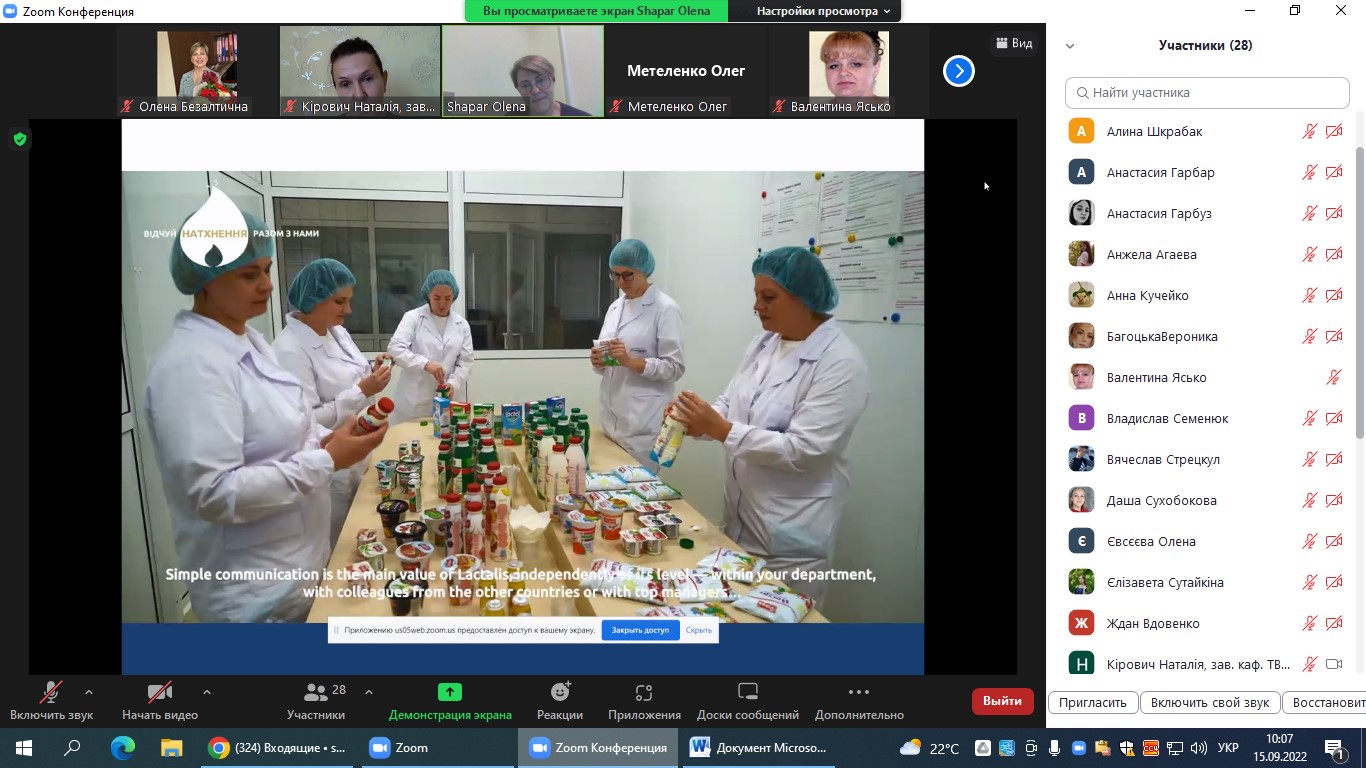Open the weather 22°C taskbar widget
Image resolution: width=1366 pixels, height=768 pixels.
pos(930,748)
